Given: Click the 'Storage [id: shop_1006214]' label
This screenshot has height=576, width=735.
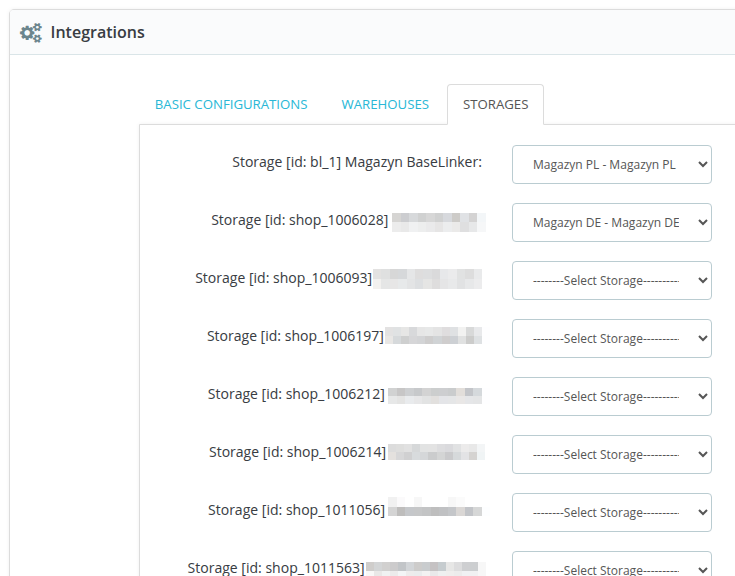Looking at the screenshot, I should 297,452.
